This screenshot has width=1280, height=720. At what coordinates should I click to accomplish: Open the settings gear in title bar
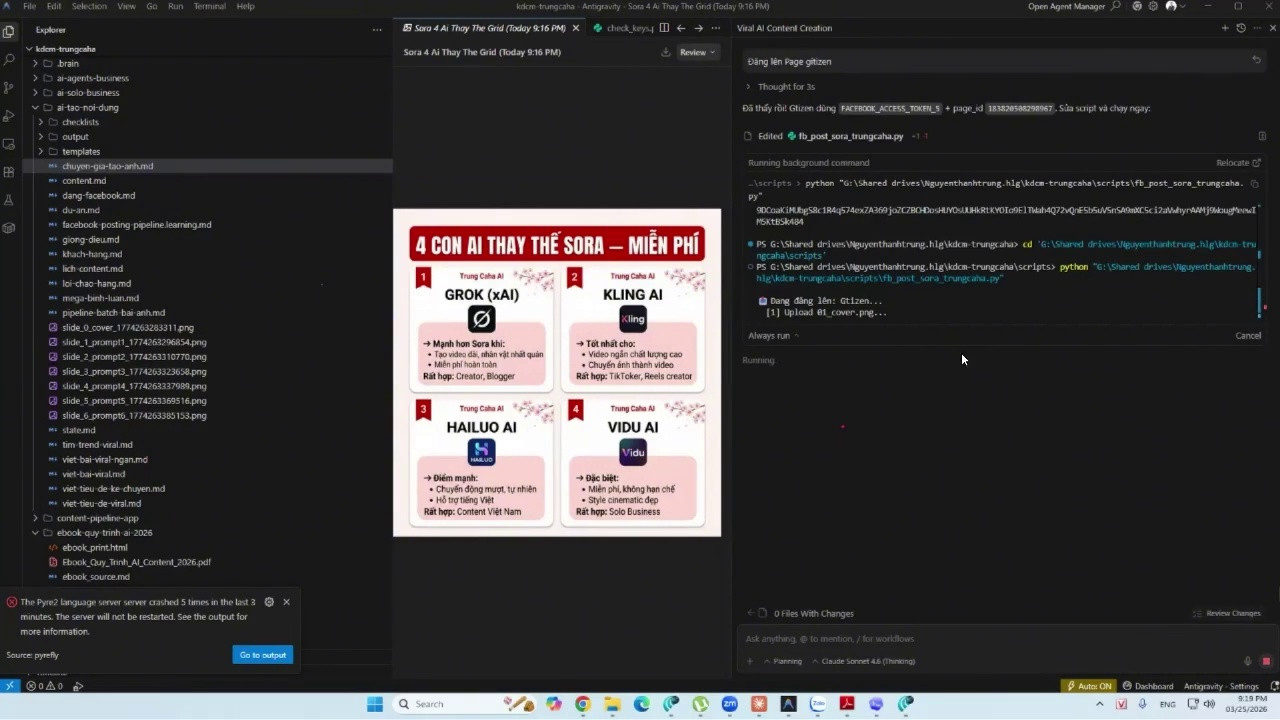pyautogui.click(x=1153, y=6)
